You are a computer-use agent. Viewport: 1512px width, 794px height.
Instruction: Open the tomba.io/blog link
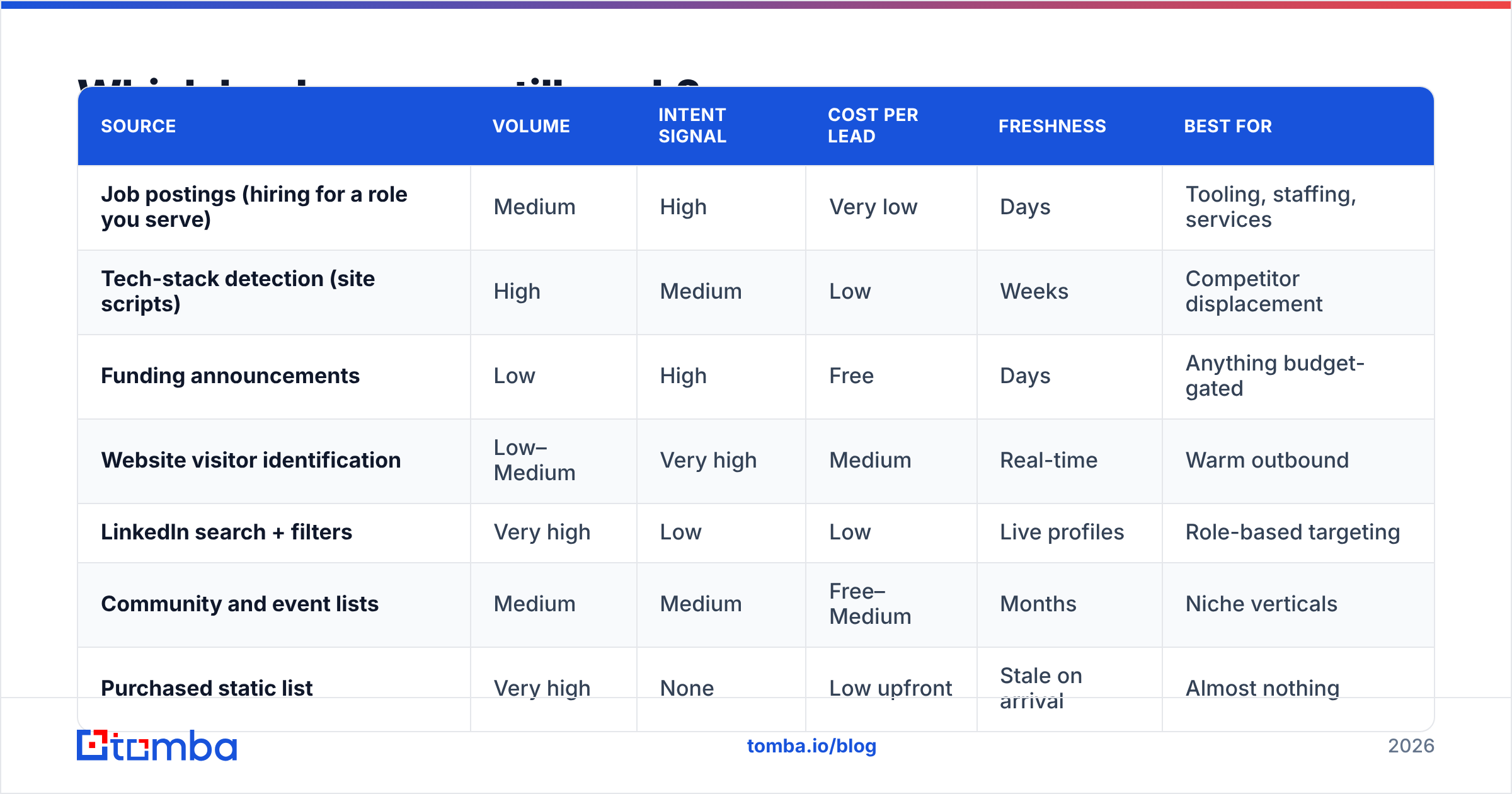click(x=811, y=746)
